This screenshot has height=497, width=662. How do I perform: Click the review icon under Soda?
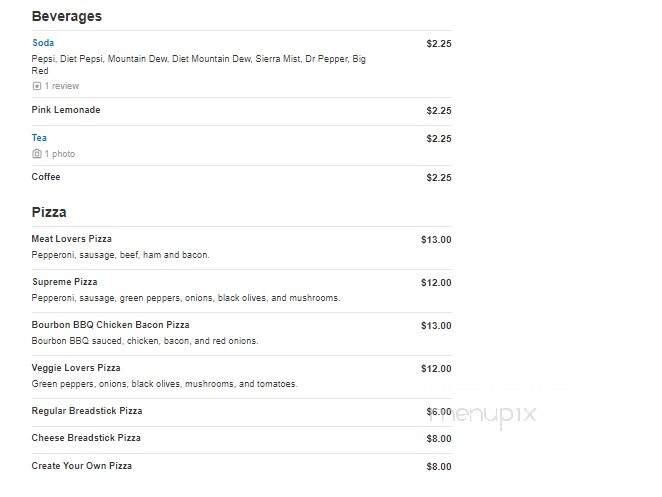pos(37,86)
